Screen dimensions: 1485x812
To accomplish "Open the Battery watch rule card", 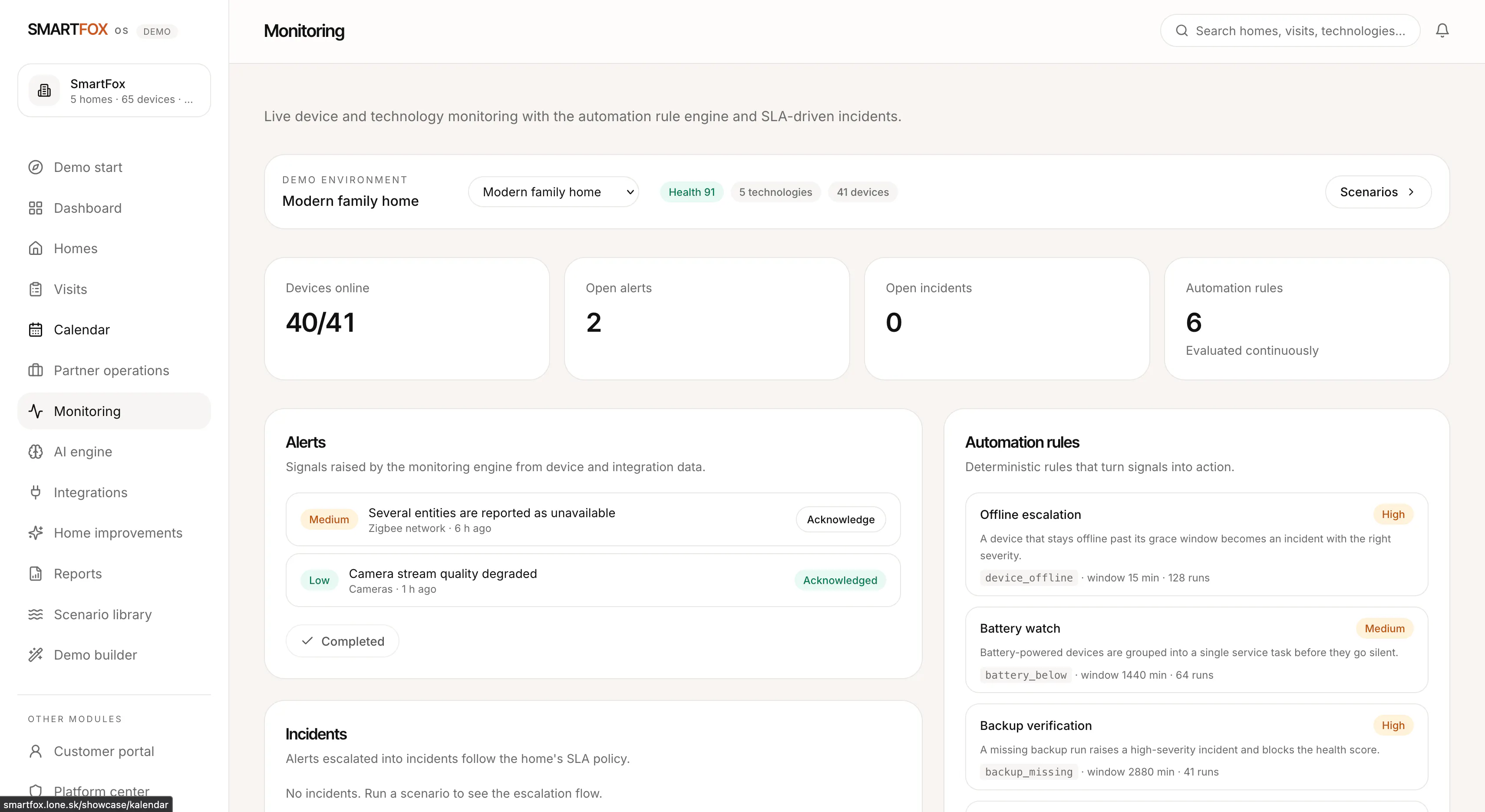I will pyautogui.click(x=1196, y=650).
